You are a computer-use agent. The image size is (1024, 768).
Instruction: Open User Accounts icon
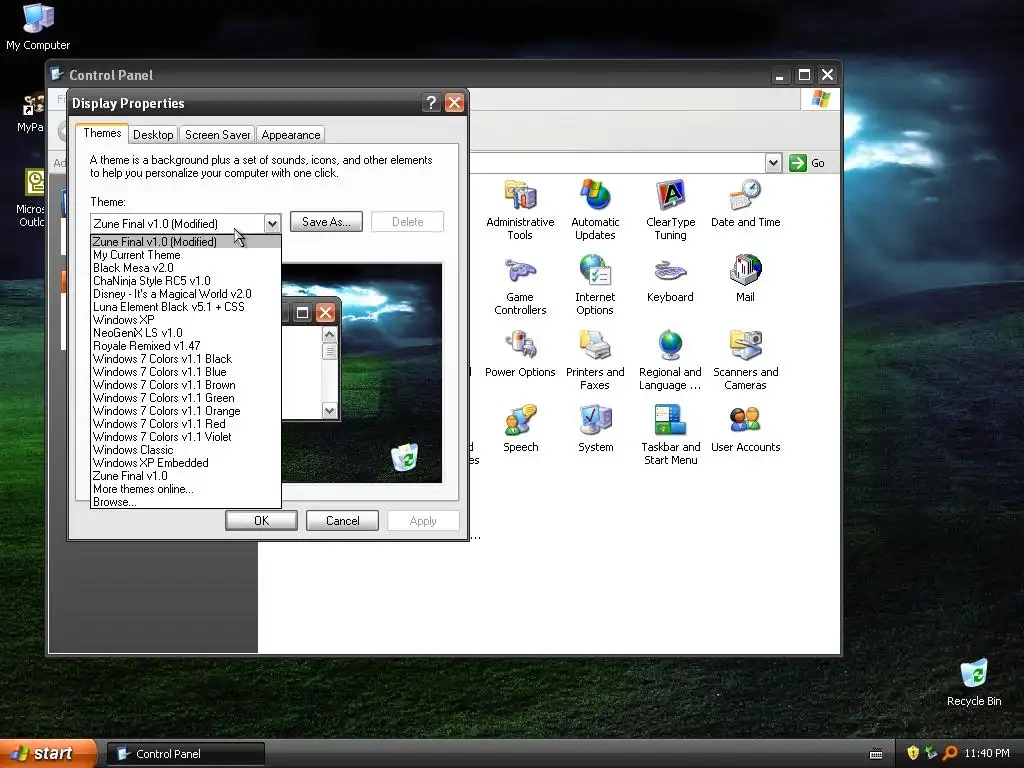point(745,428)
